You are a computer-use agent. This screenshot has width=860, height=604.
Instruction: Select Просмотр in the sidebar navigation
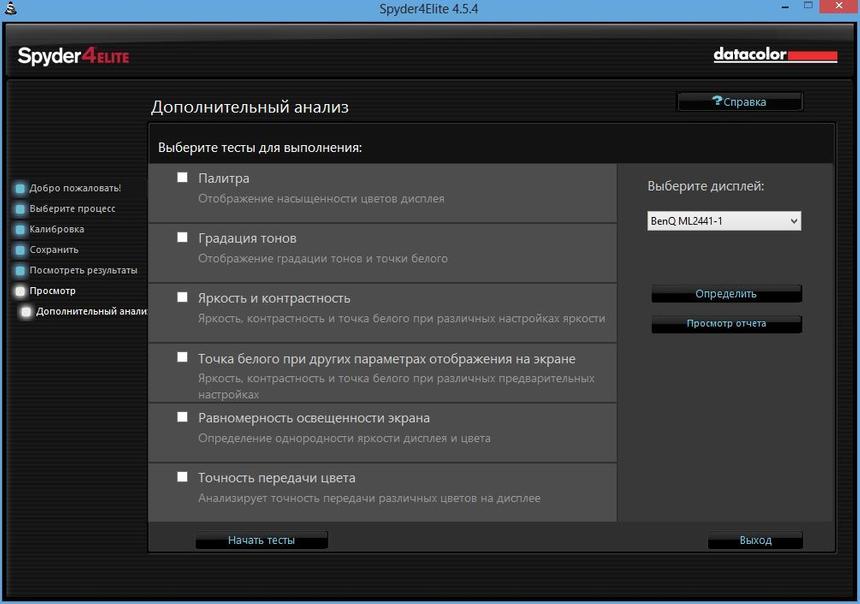(x=55, y=290)
